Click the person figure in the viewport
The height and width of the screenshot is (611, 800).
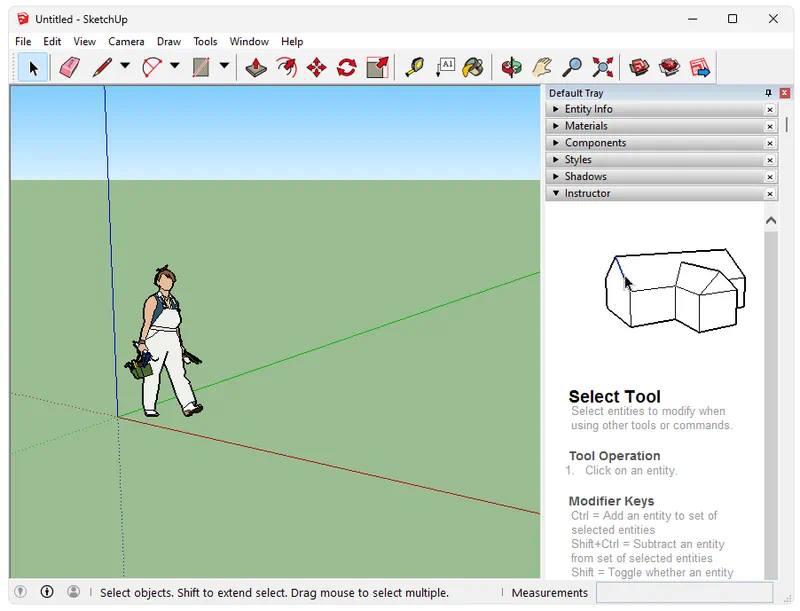tap(164, 341)
